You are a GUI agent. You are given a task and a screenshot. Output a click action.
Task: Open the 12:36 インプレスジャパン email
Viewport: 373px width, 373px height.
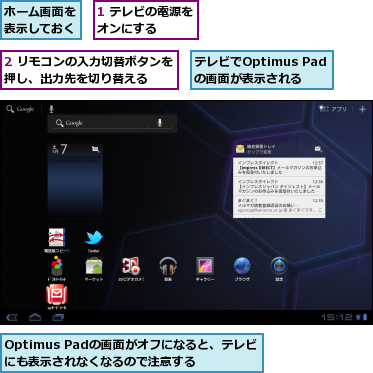pos(279,186)
